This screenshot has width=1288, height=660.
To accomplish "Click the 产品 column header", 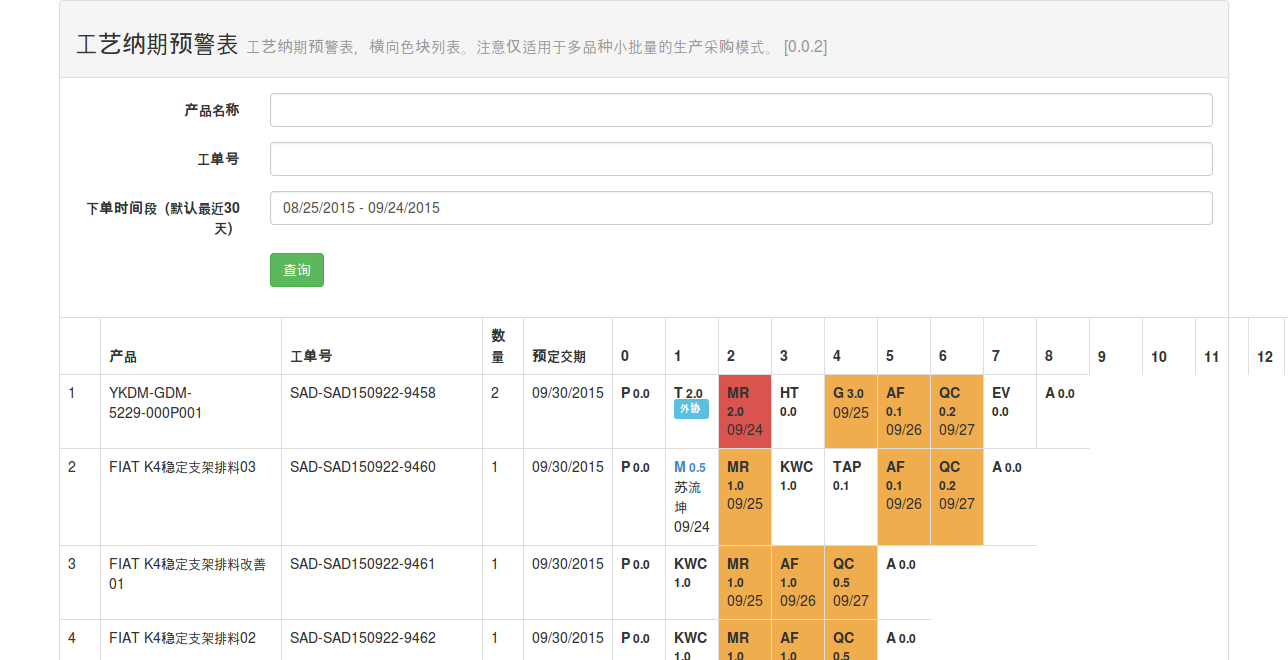I will [x=123, y=357].
